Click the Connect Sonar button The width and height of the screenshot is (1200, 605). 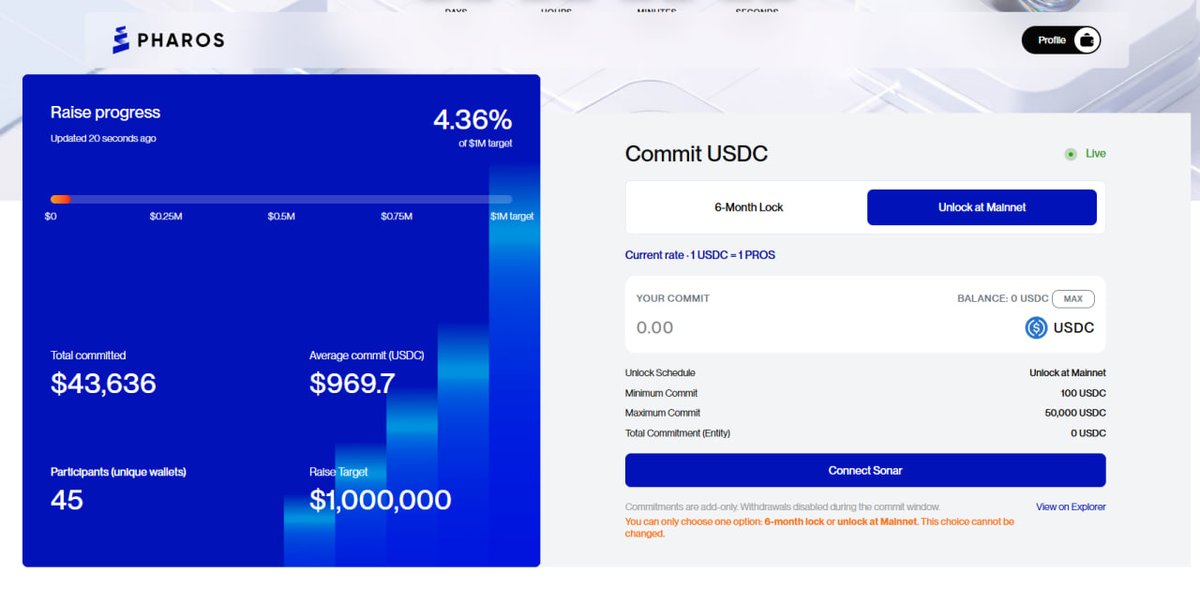tap(865, 470)
